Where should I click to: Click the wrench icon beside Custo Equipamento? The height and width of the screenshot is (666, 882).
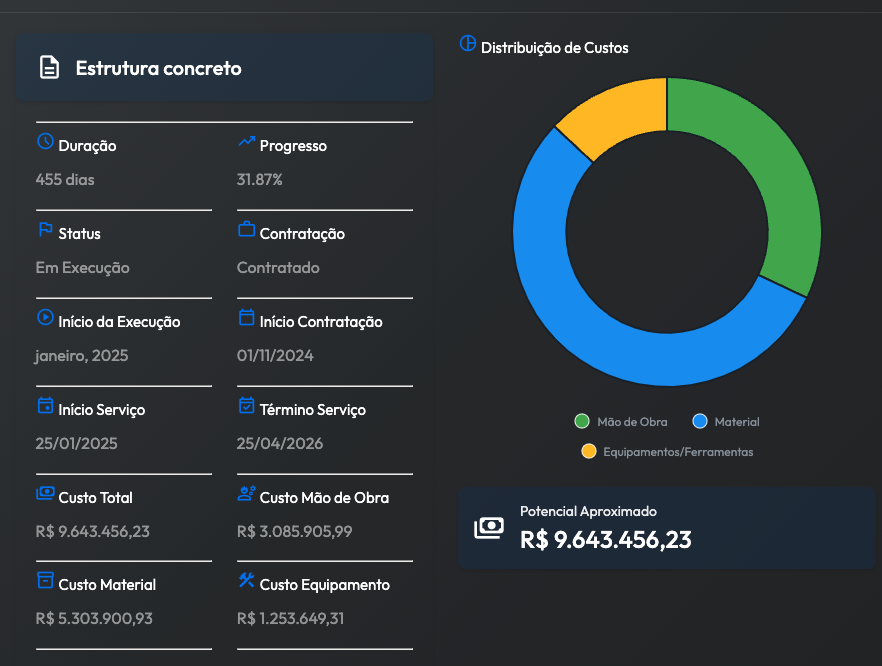click(247, 581)
